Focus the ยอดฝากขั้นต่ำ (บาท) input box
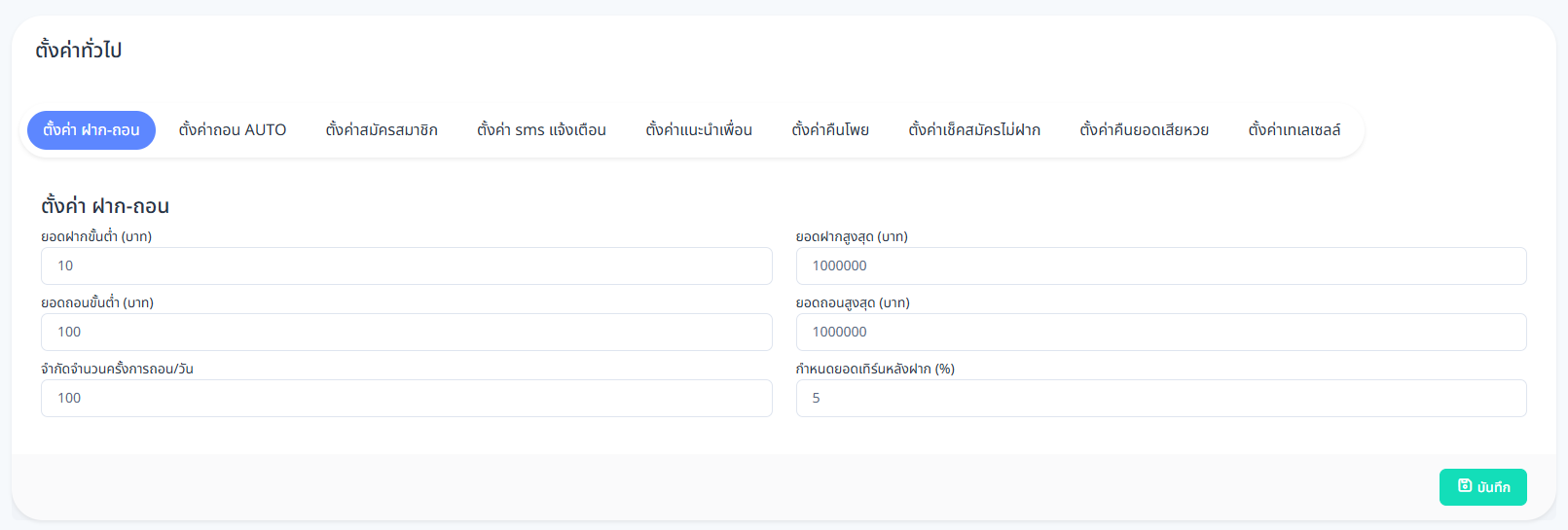The height and width of the screenshot is (530, 1568). (406, 266)
